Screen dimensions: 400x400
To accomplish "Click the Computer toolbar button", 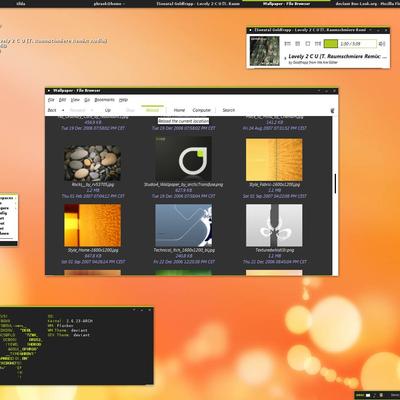I will point(202,110).
